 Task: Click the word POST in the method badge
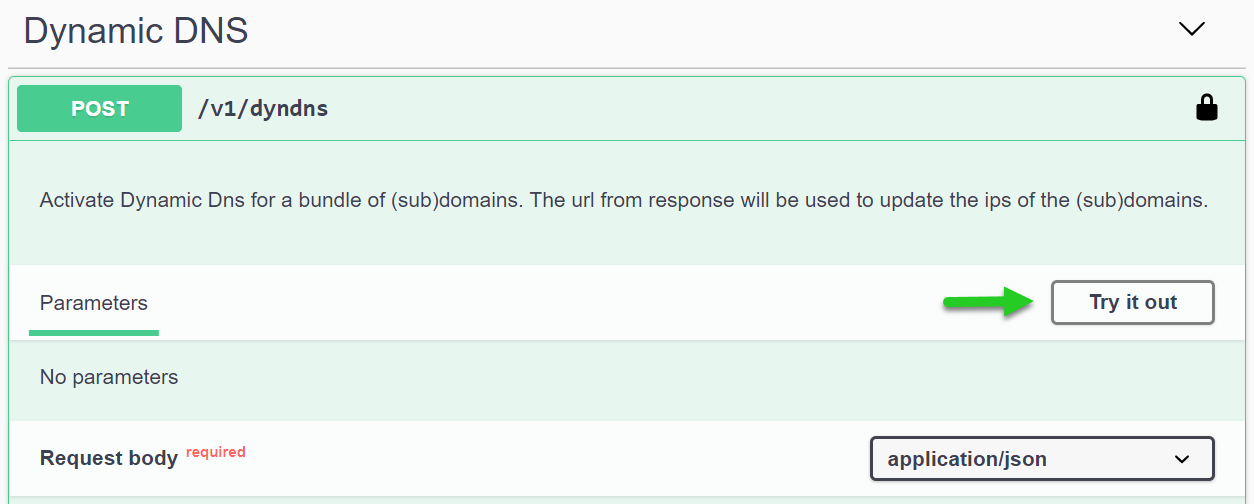99,109
